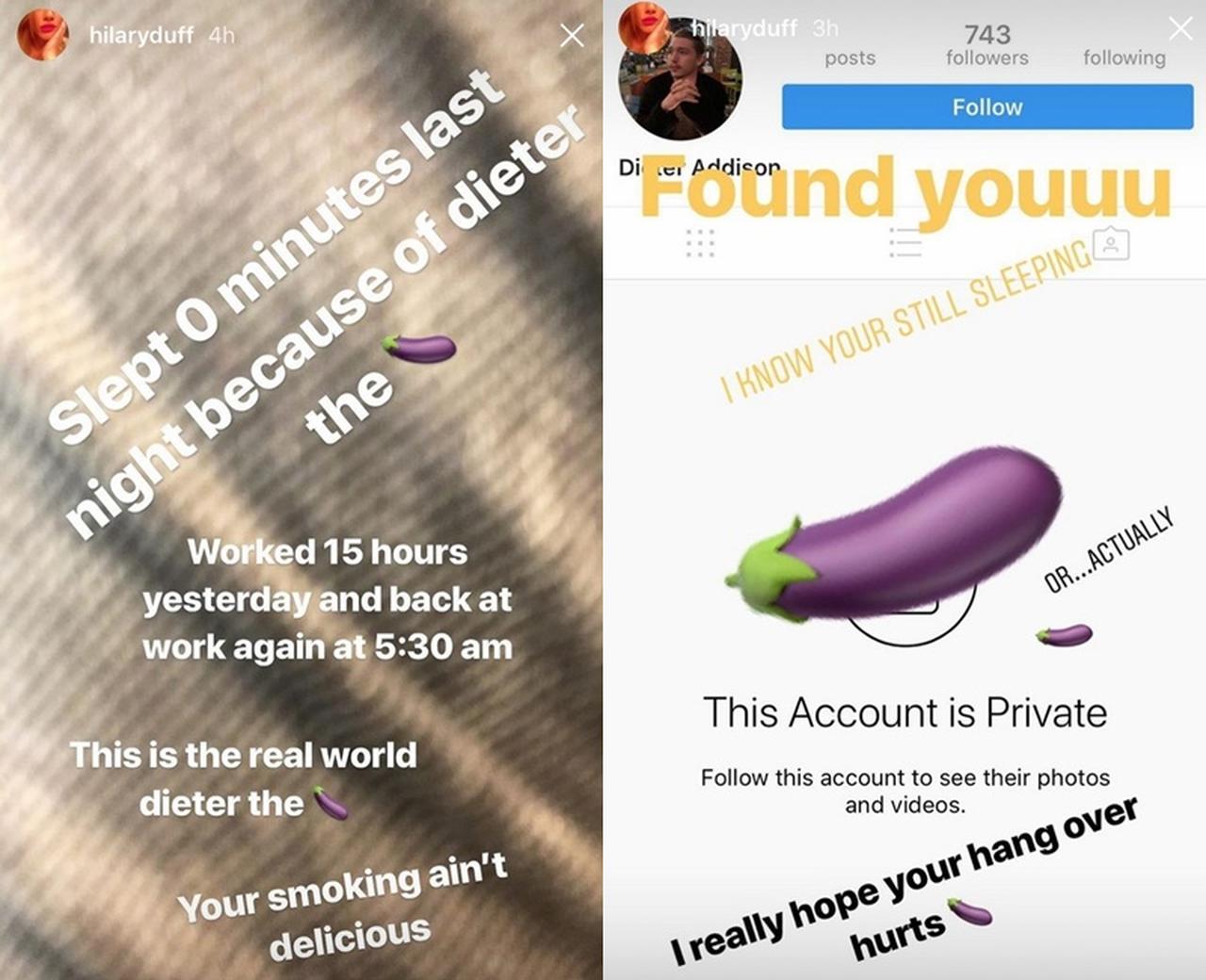Tap eggplant emoji next to 'hurts'
This screenshot has width=1206, height=980.
[x=970, y=911]
